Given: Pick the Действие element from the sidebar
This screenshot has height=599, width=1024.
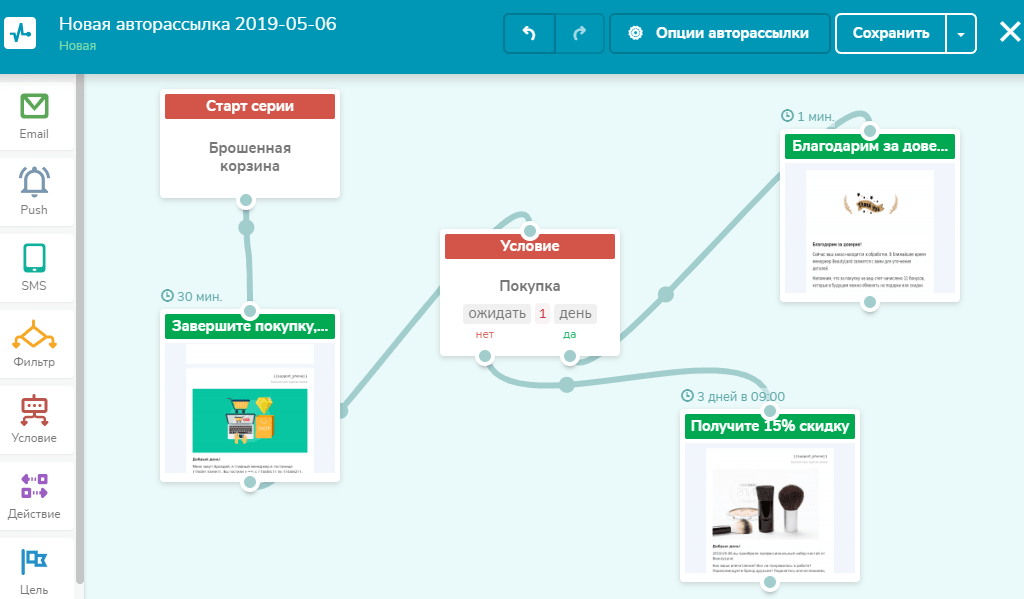Looking at the screenshot, I should [x=36, y=494].
